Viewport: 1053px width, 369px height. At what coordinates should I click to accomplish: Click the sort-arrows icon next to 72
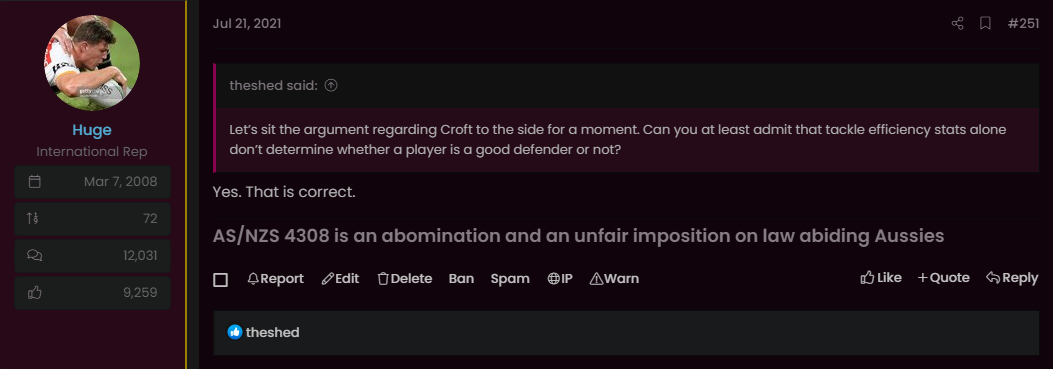[33, 218]
